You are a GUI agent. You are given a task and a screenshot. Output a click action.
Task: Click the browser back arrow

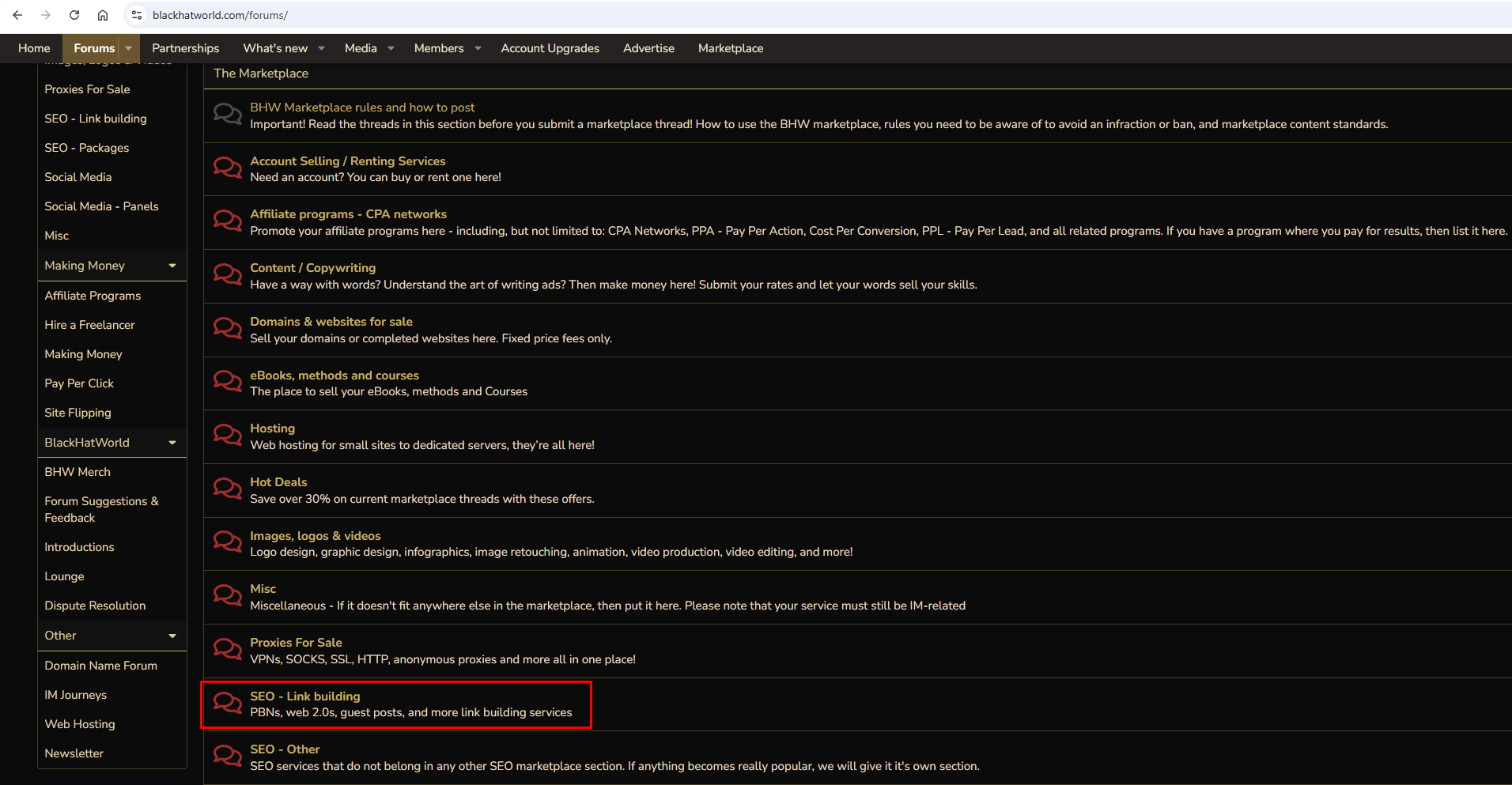pyautogui.click(x=17, y=15)
